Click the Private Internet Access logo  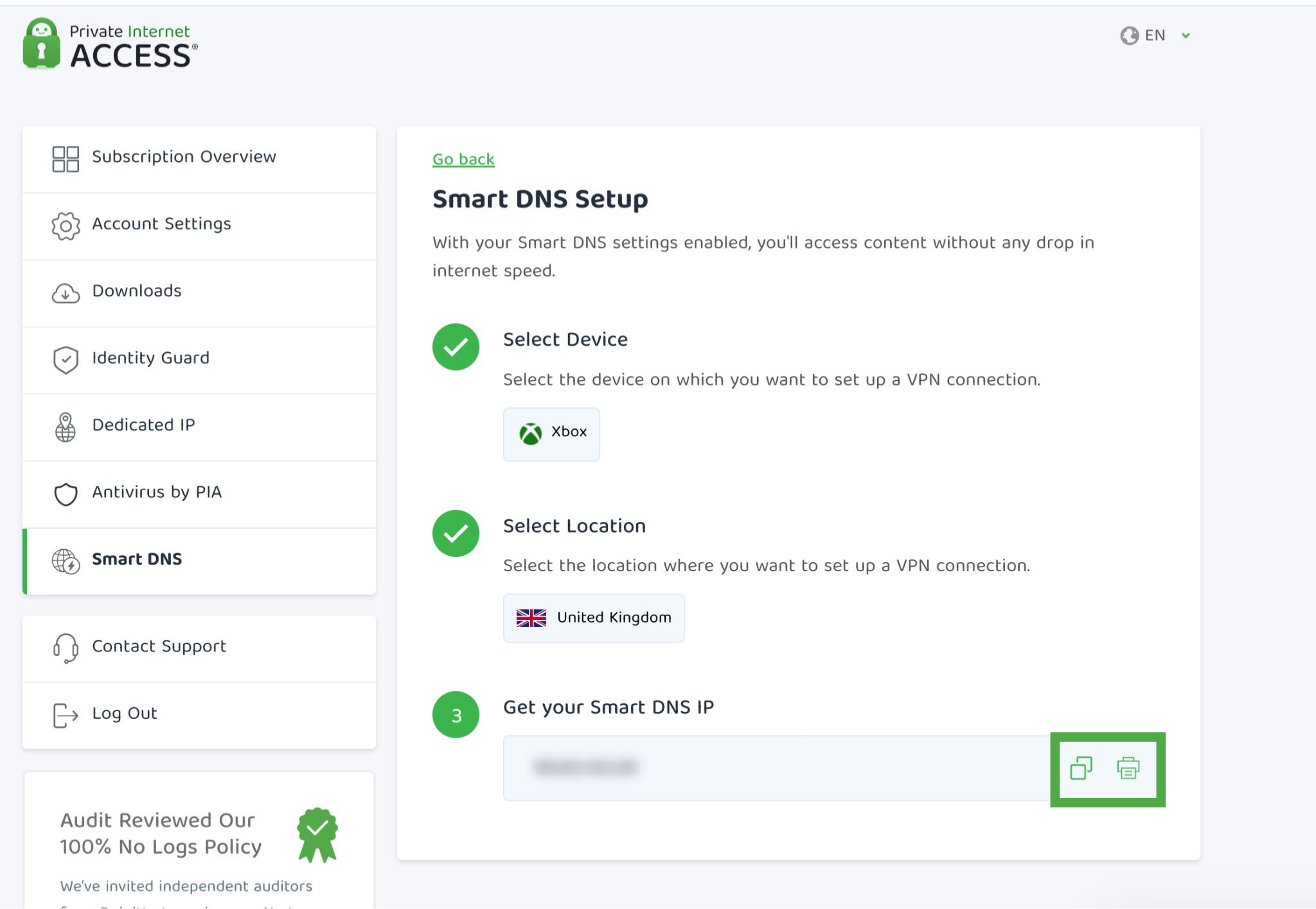tap(110, 44)
